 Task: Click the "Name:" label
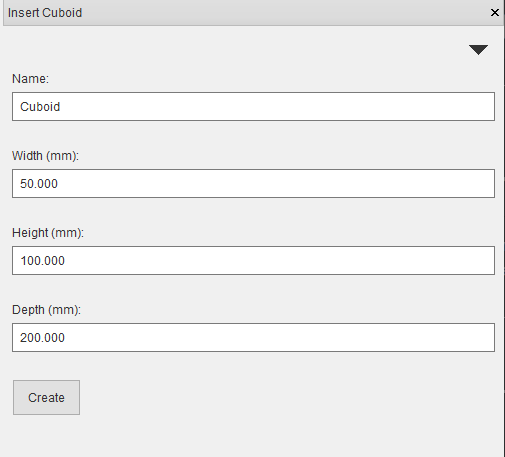pos(30,79)
